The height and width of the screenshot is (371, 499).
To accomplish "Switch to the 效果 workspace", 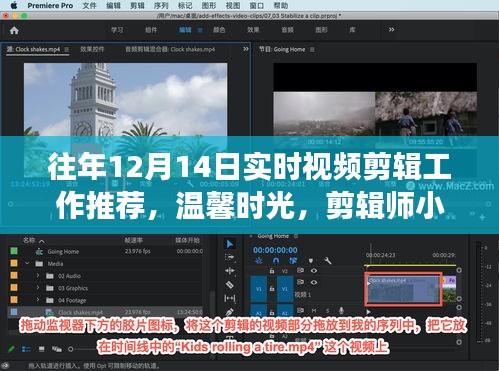I will [x=253, y=30].
